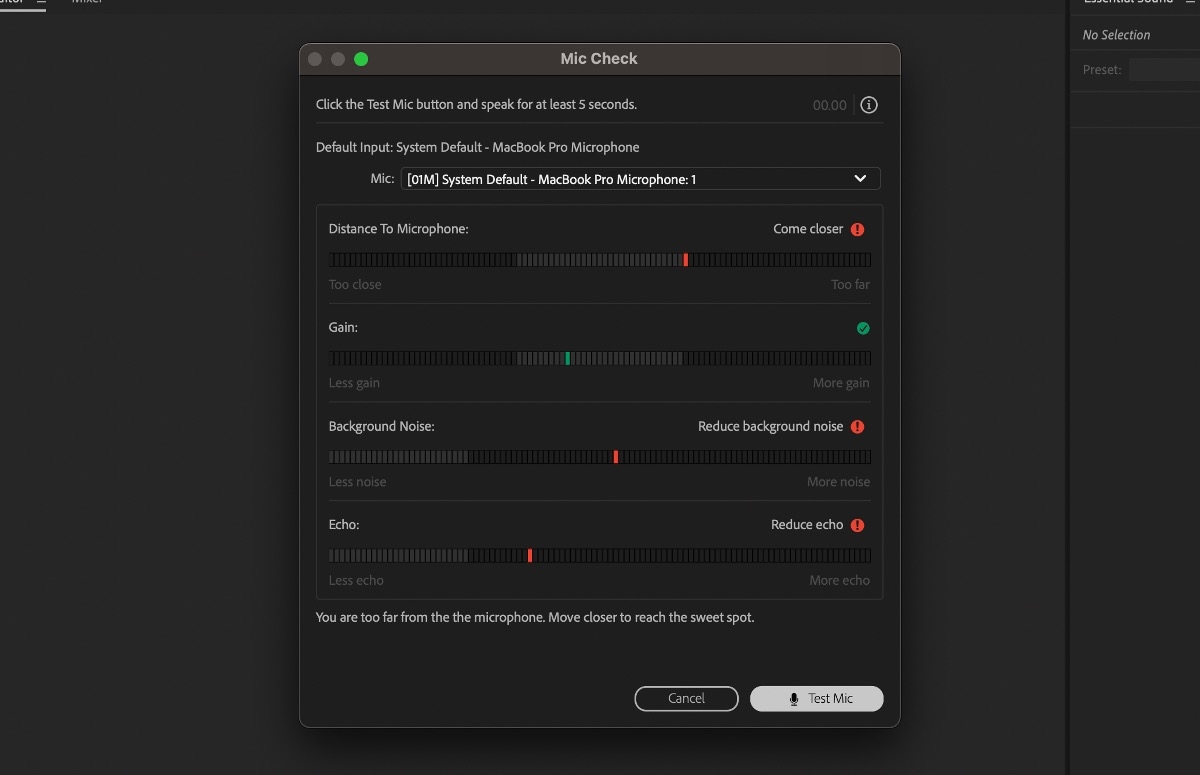The height and width of the screenshot is (775, 1200).
Task: Open the Preset dropdown in Essential Sound
Action: [x=1165, y=69]
